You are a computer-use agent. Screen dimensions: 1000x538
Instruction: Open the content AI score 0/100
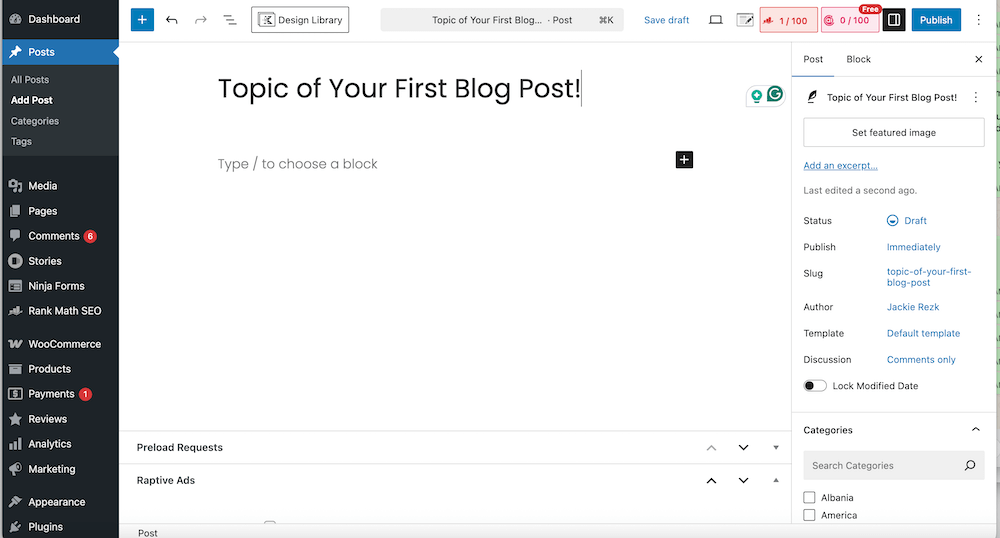click(849, 20)
